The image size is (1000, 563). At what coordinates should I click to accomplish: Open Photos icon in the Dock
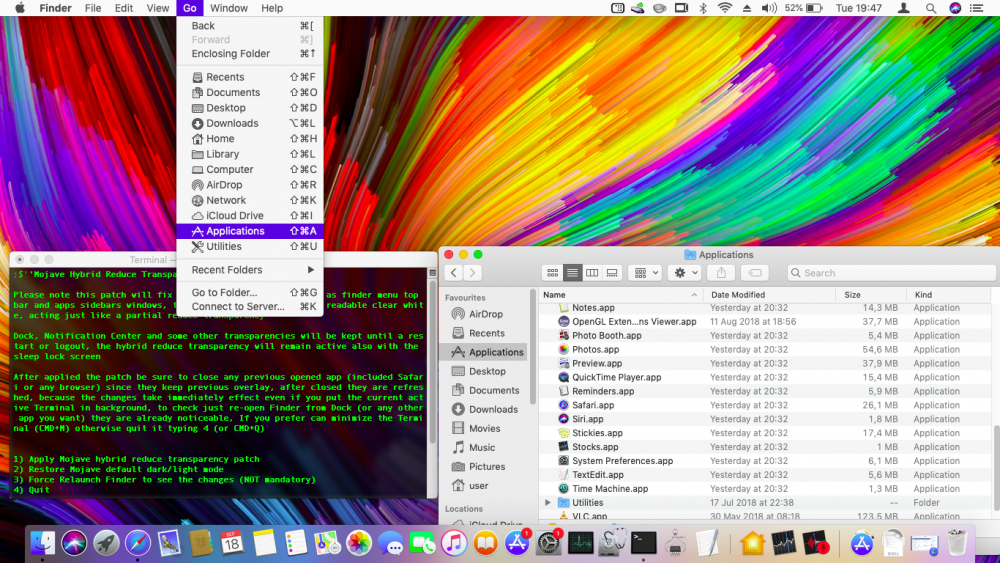358,543
